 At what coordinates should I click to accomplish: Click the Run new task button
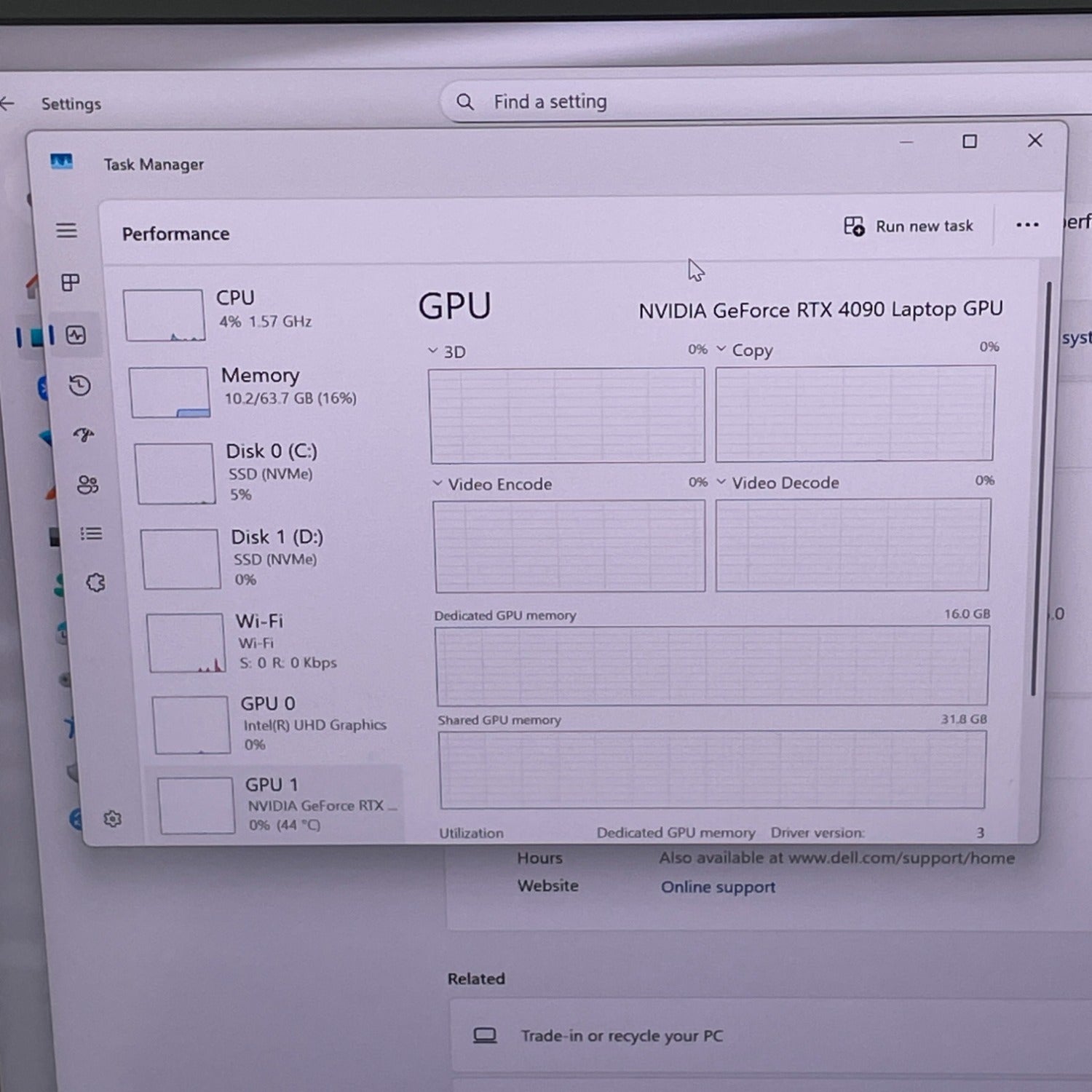click(909, 226)
